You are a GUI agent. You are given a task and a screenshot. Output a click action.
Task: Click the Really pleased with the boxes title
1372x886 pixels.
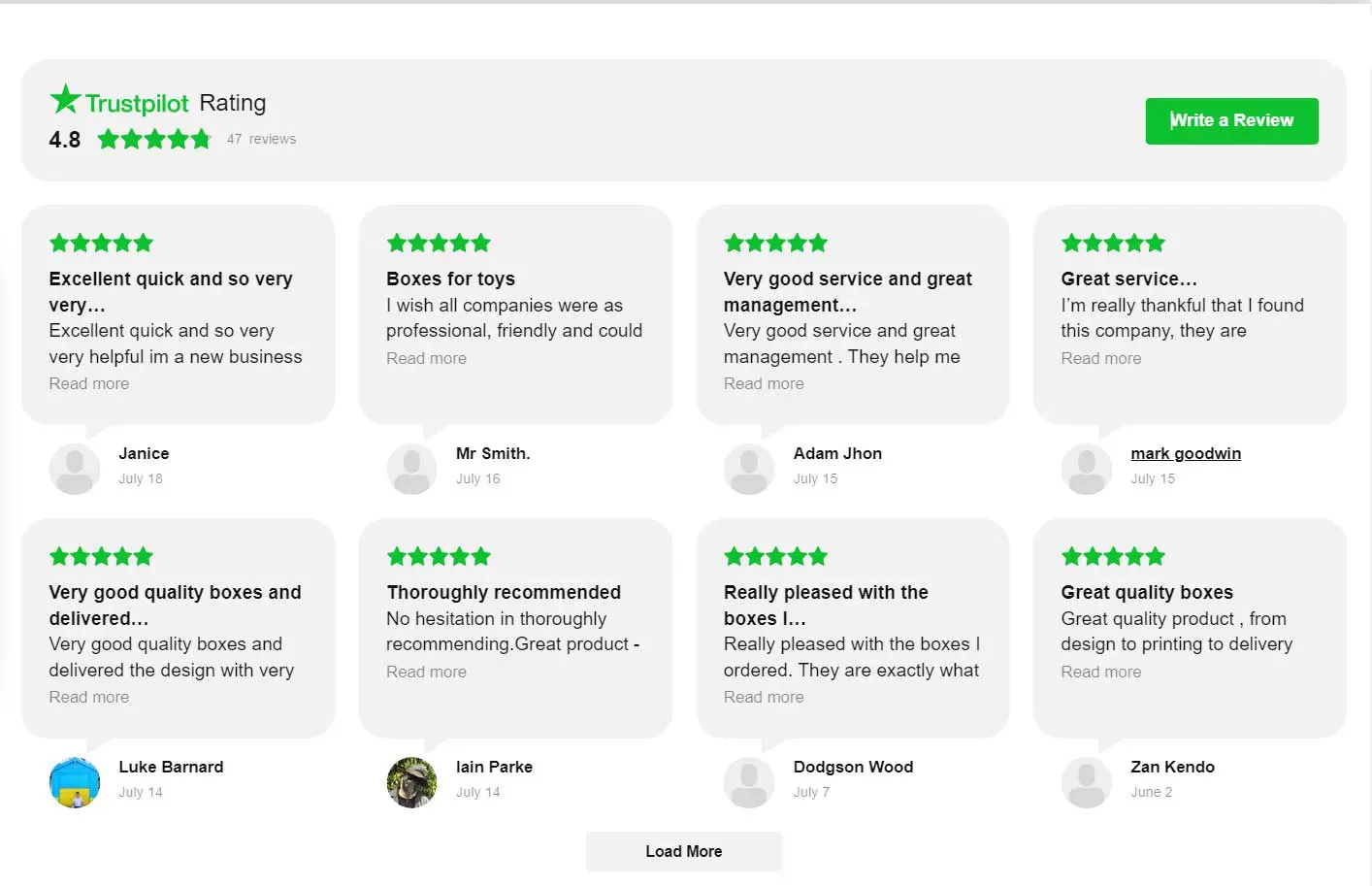click(x=826, y=605)
